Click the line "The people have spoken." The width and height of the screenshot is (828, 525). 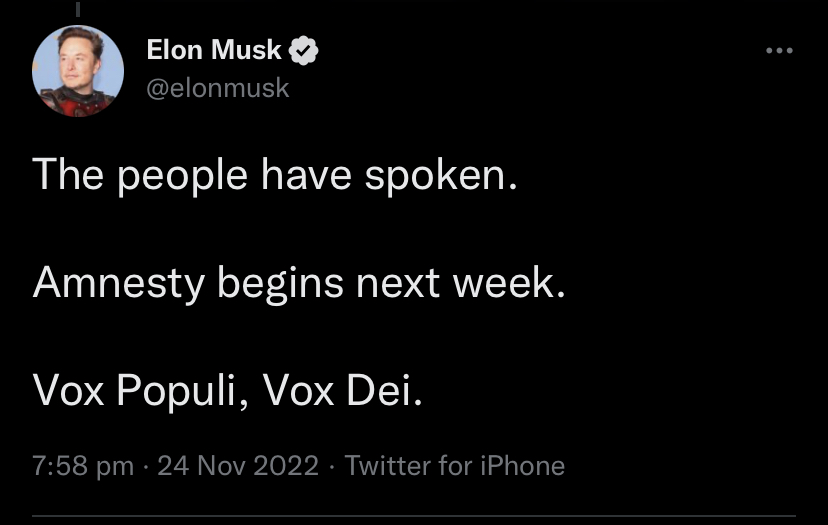point(275,176)
